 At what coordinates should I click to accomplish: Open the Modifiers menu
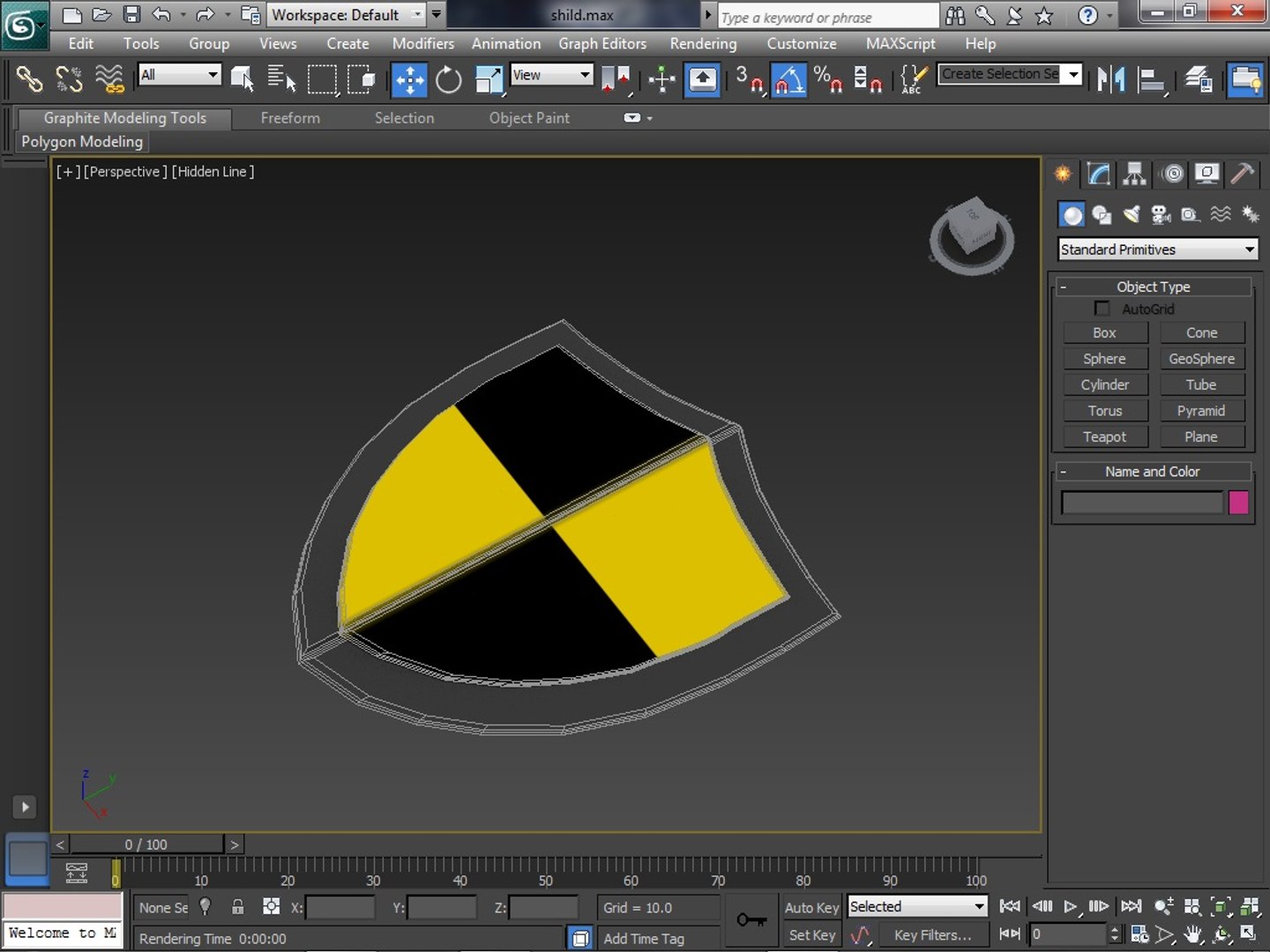[422, 43]
